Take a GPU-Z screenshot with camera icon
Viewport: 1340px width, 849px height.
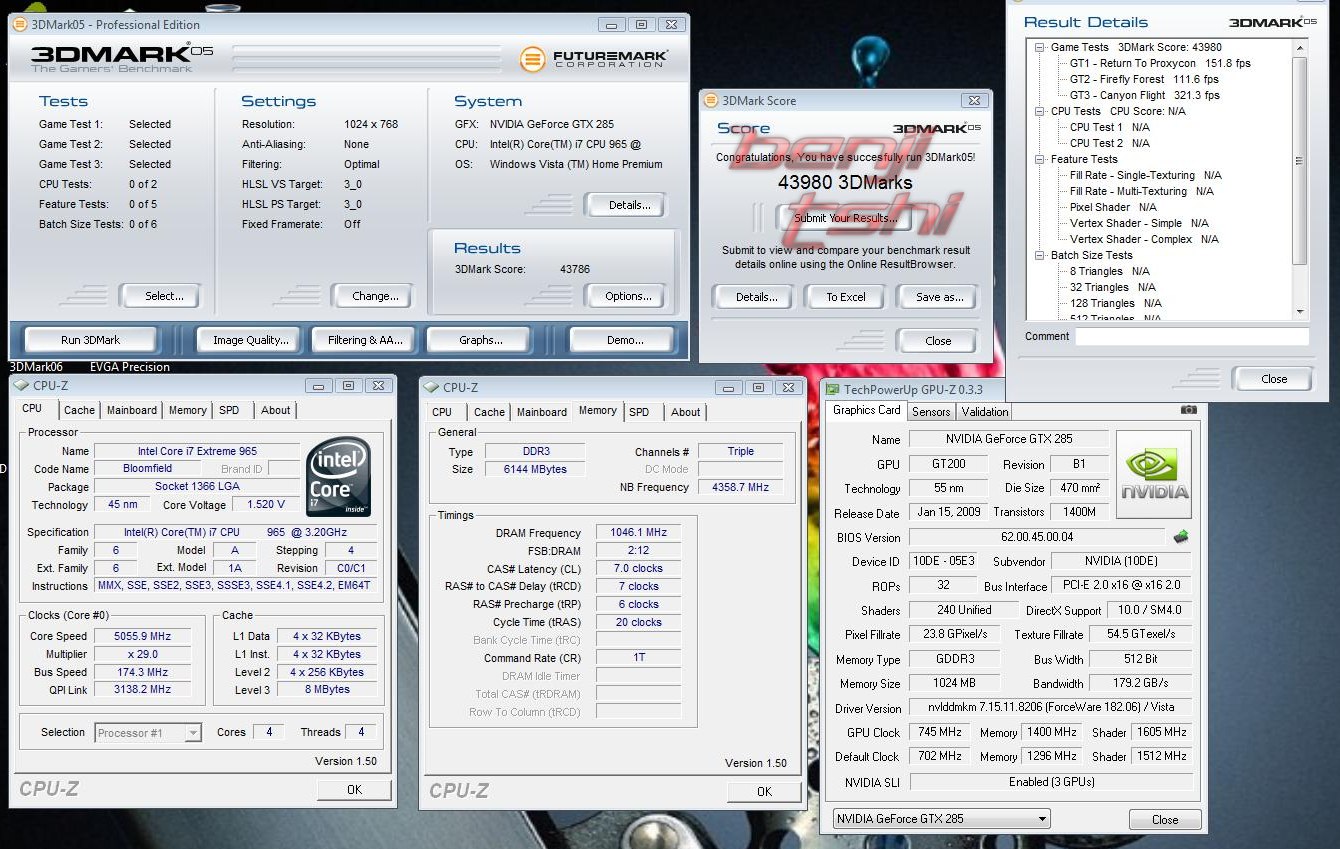(x=1188, y=409)
